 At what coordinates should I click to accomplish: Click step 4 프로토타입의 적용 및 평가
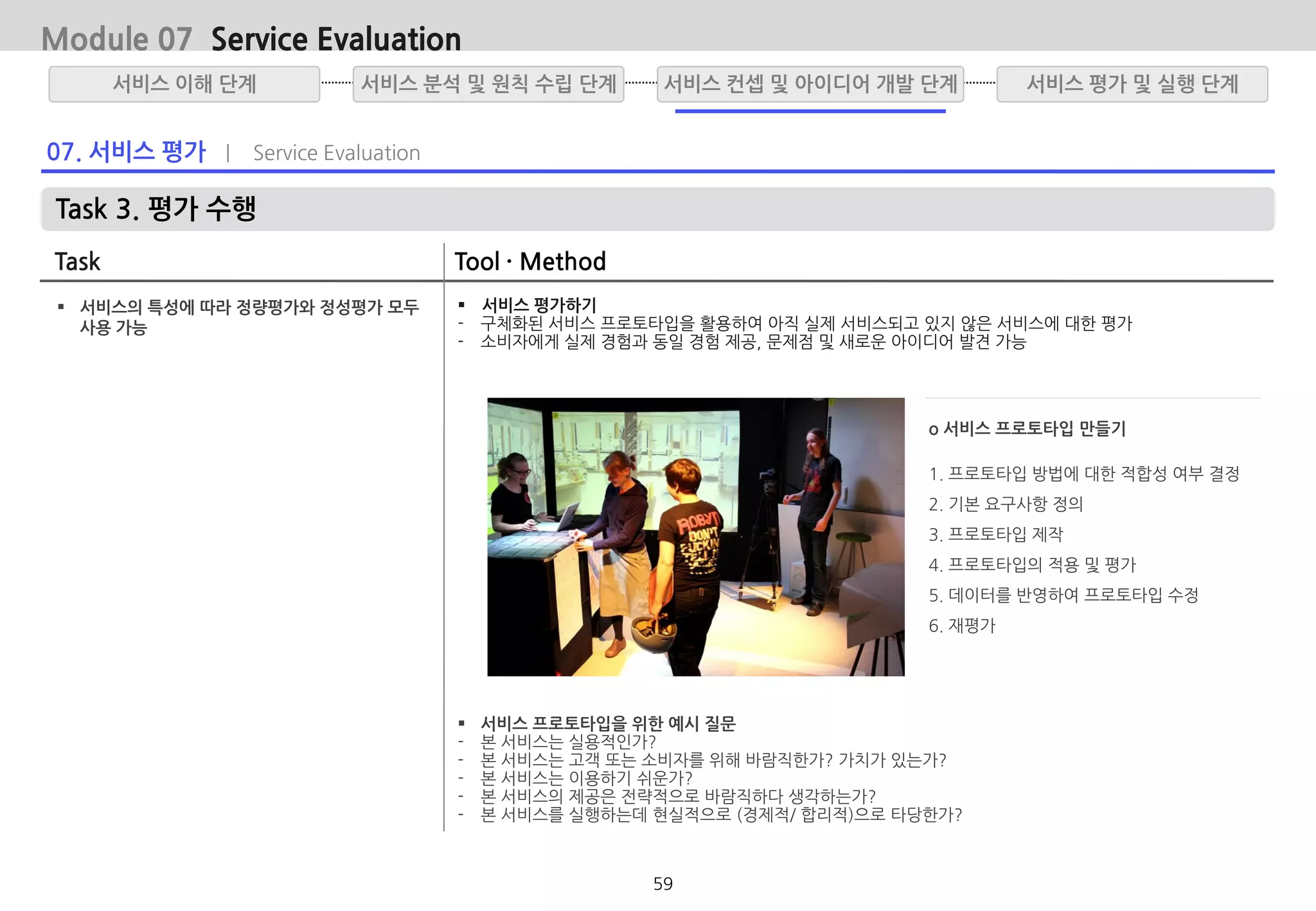coord(1033,565)
